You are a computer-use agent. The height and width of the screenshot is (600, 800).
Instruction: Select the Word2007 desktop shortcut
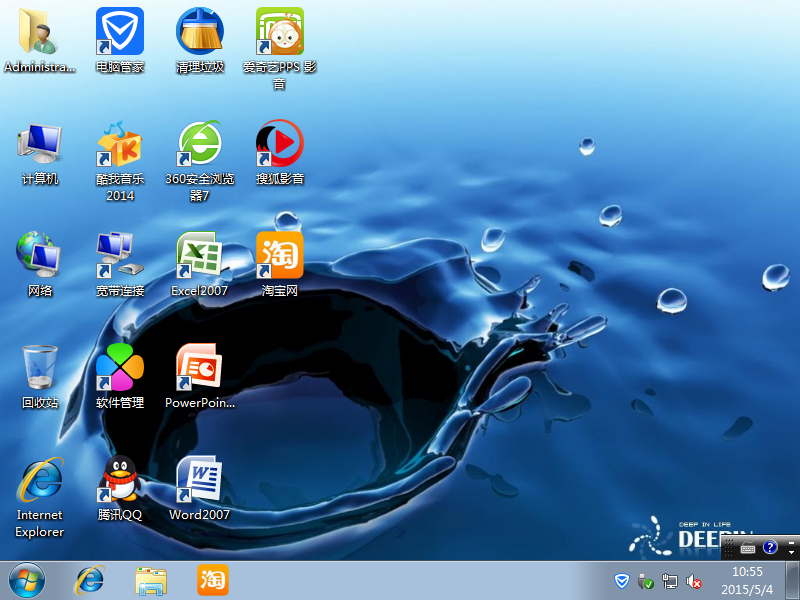pyautogui.click(x=199, y=488)
